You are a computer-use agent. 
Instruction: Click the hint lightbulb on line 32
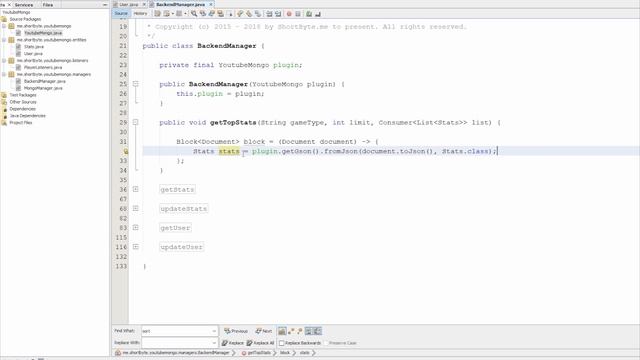click(126, 151)
